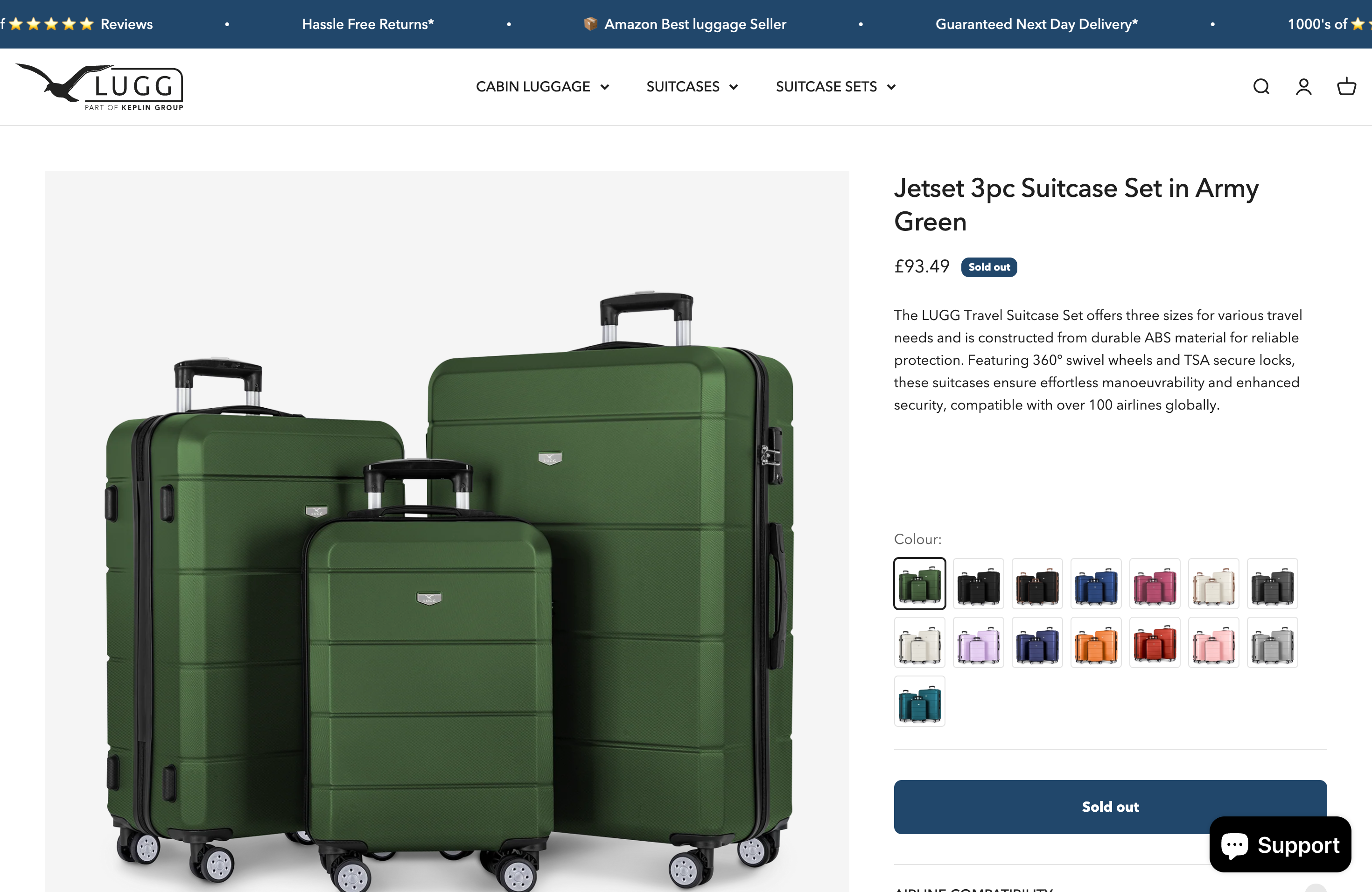
Task: Open the SUITCASE SETS menu item
Action: (826, 86)
